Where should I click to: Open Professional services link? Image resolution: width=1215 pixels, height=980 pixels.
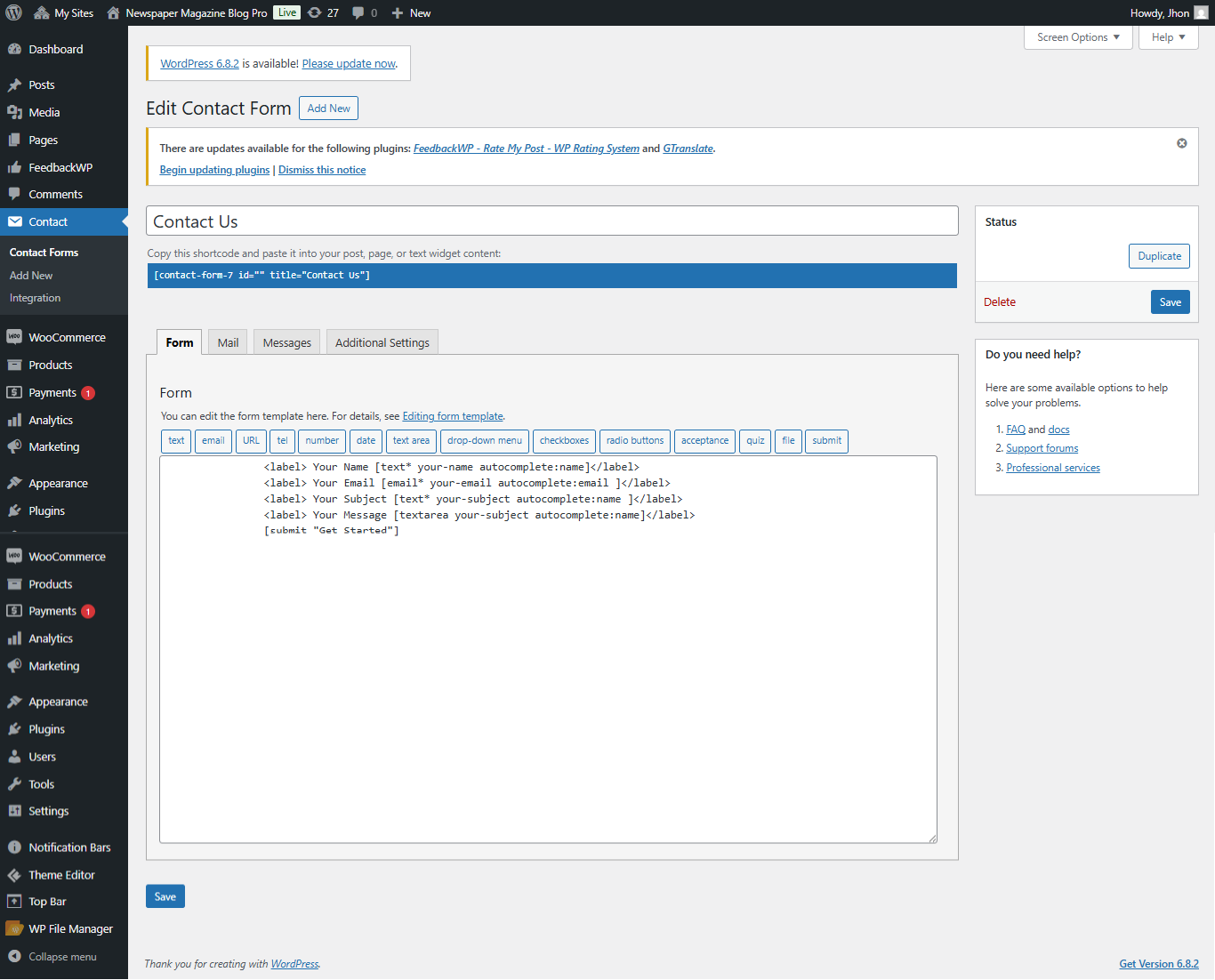[x=1053, y=468]
